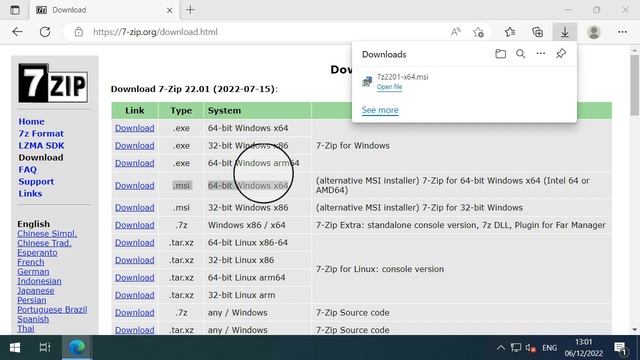Select the Download browser tab
Viewport: 640px width, 360px height.
click(104, 10)
